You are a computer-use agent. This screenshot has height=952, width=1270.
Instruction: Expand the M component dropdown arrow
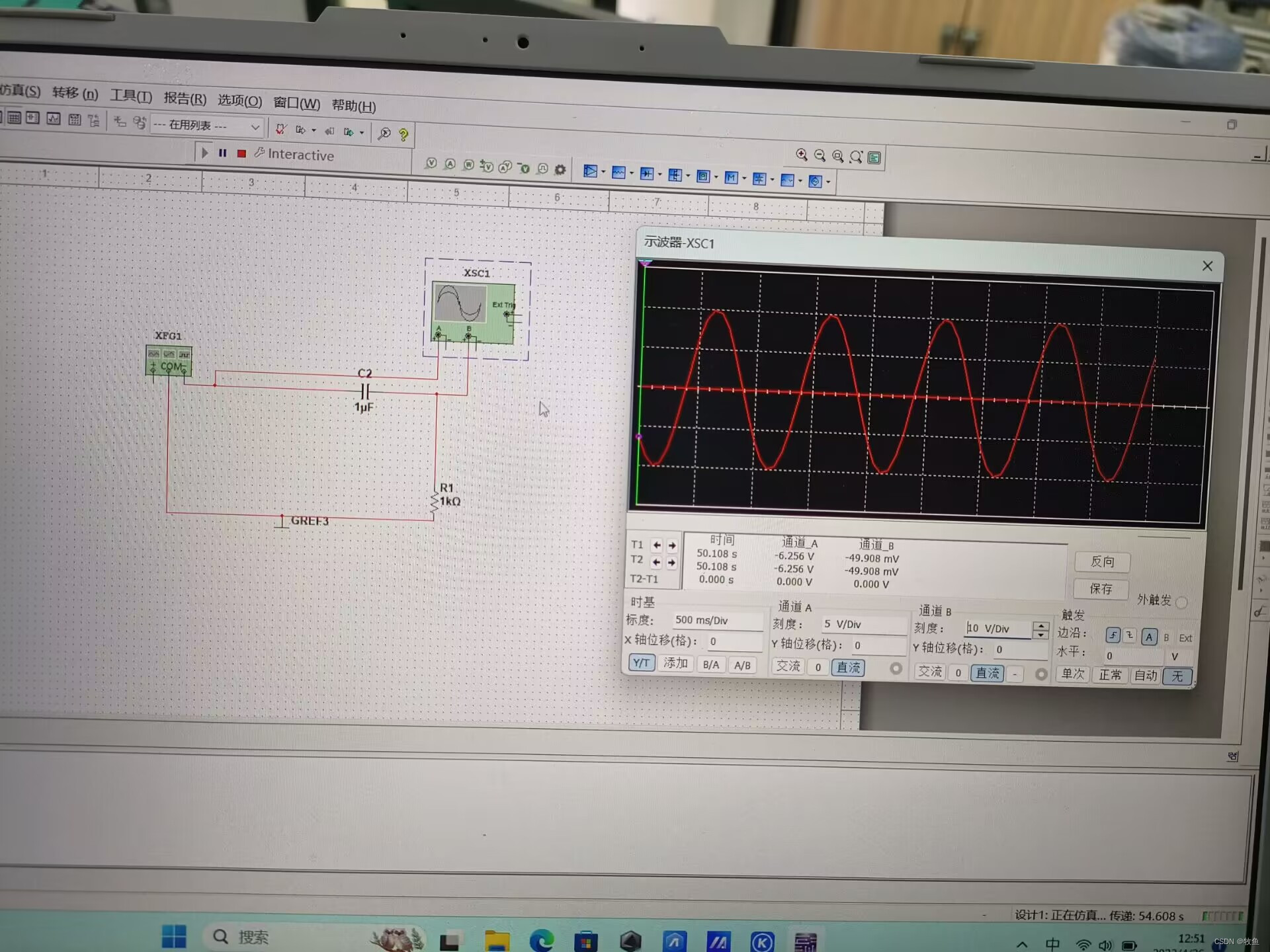tap(745, 178)
